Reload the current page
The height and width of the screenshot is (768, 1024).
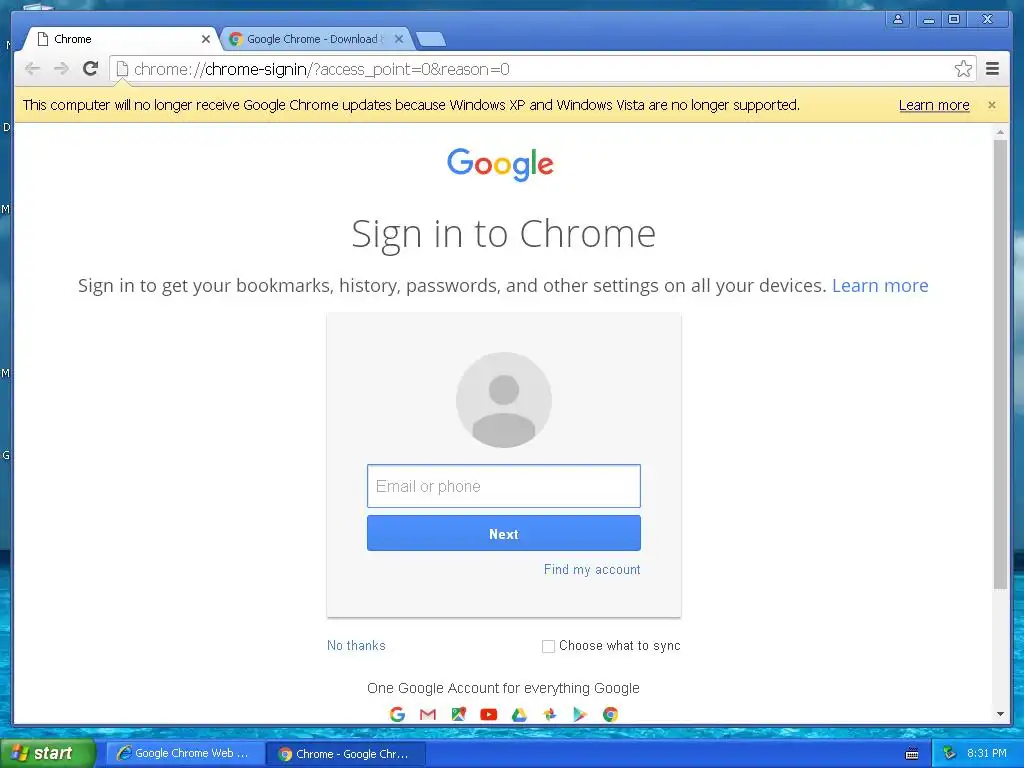[x=91, y=69]
